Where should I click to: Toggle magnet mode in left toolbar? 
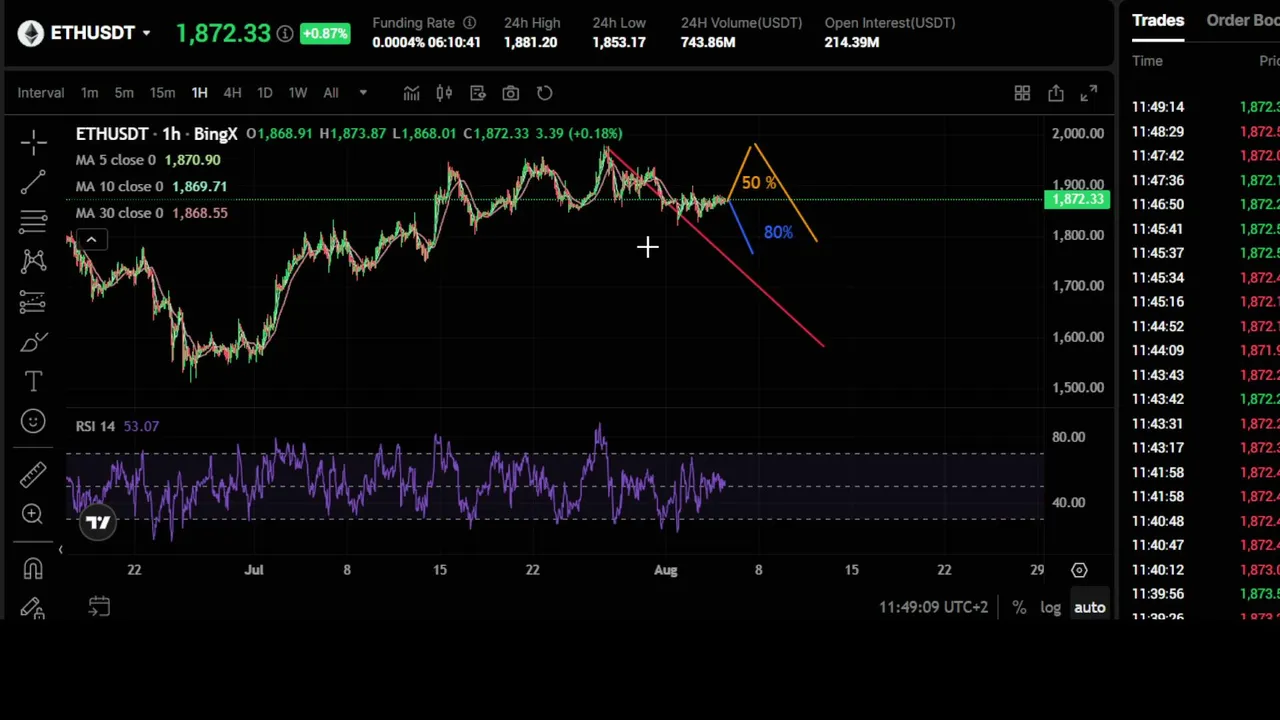[x=33, y=568]
